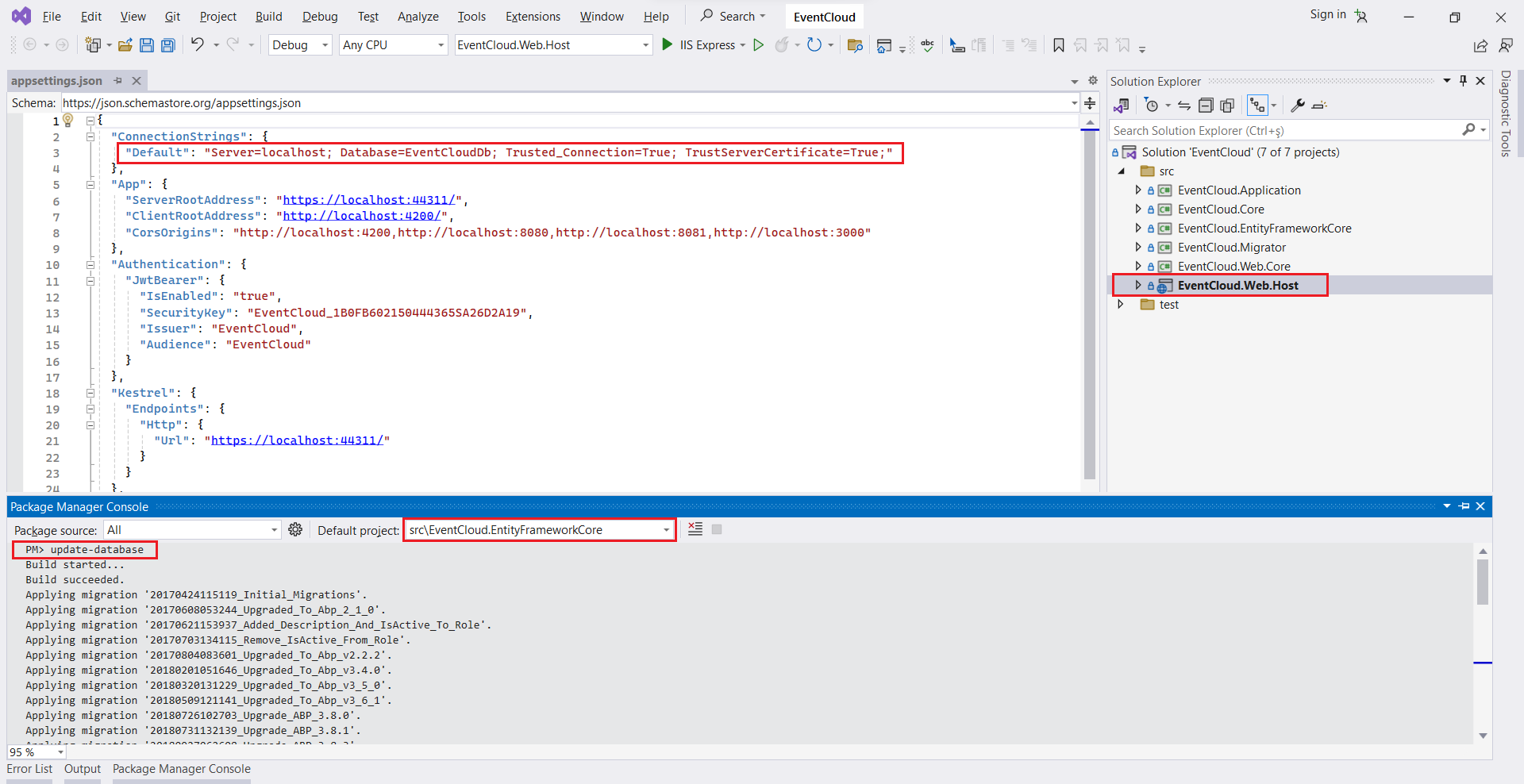Viewport: 1524px width, 784px height.
Task: Click the Restart circular arrow icon
Action: point(814,44)
